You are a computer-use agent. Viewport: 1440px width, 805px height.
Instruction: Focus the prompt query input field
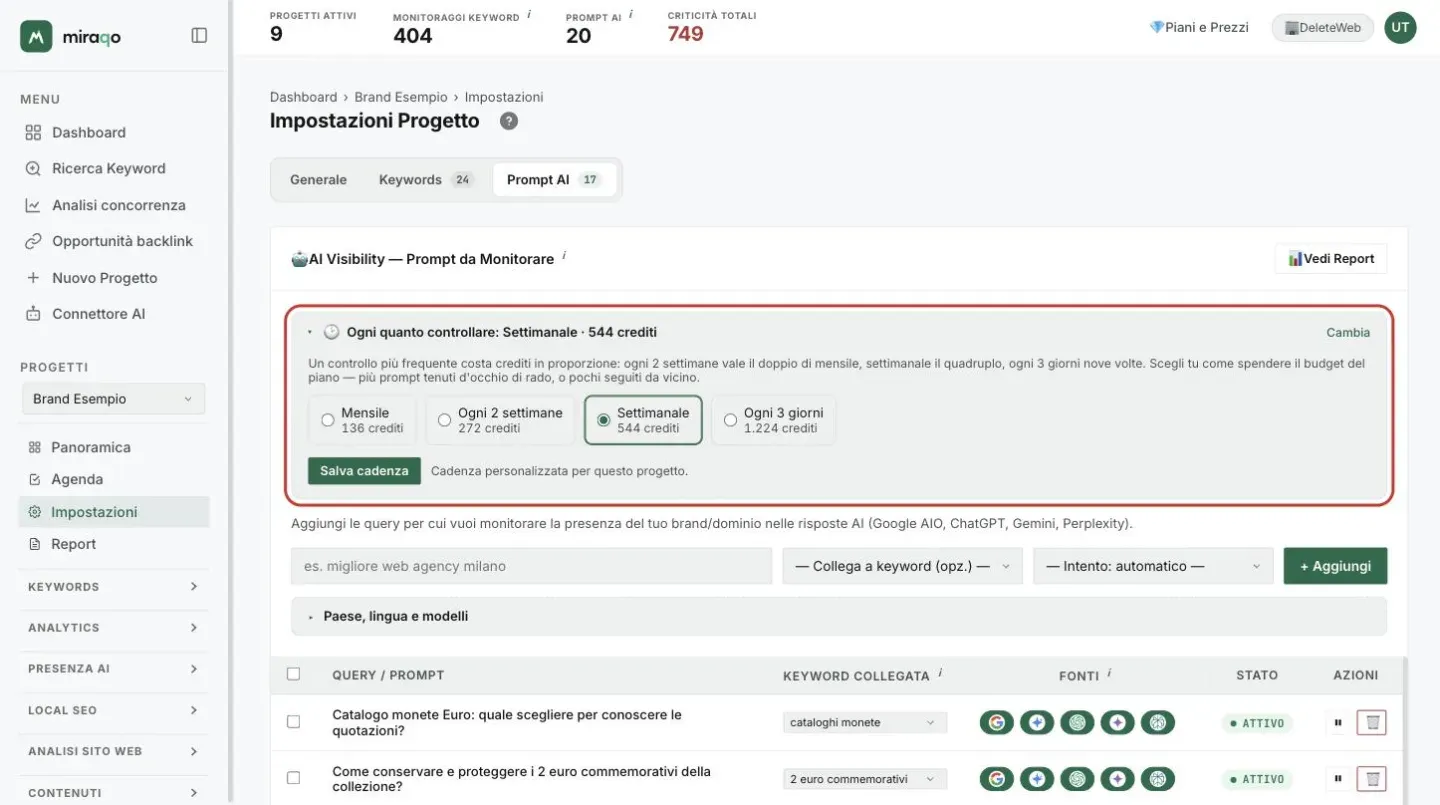(x=532, y=566)
